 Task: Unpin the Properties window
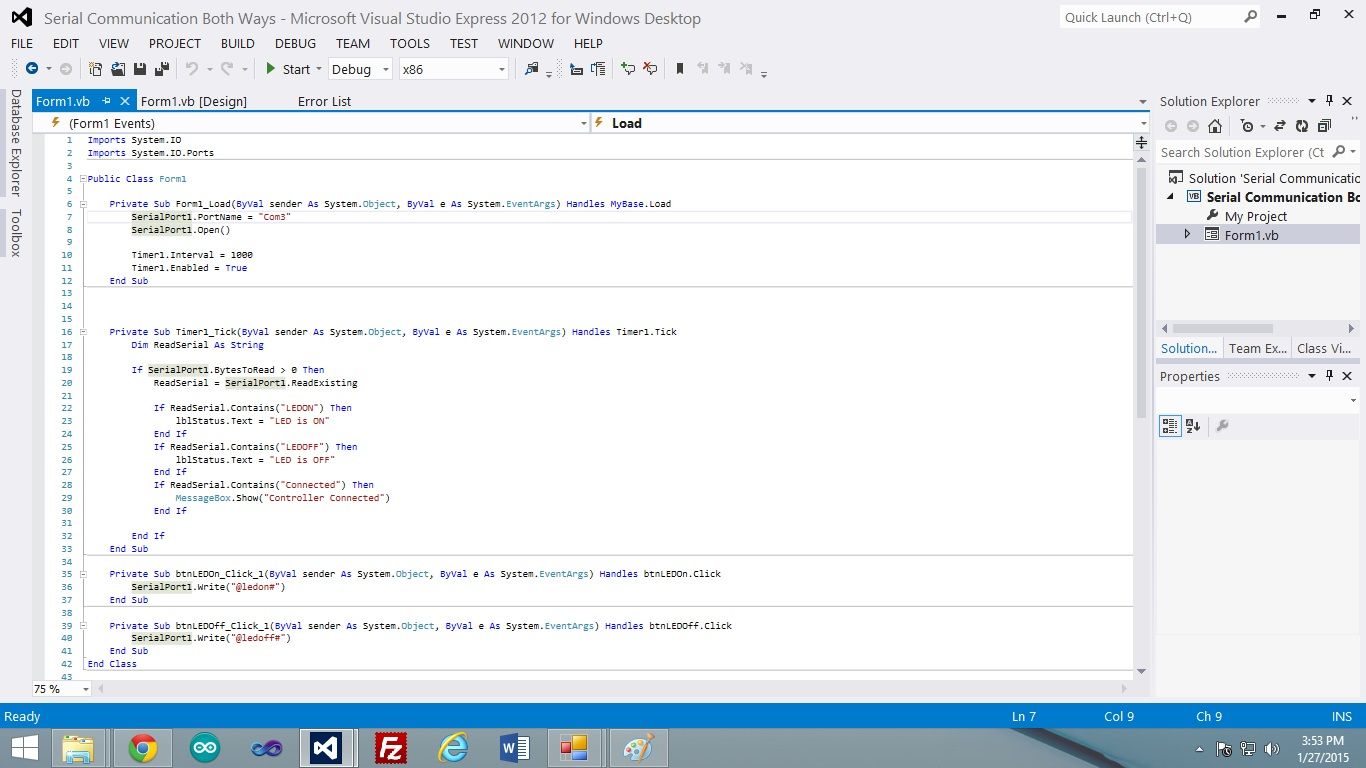(1329, 376)
